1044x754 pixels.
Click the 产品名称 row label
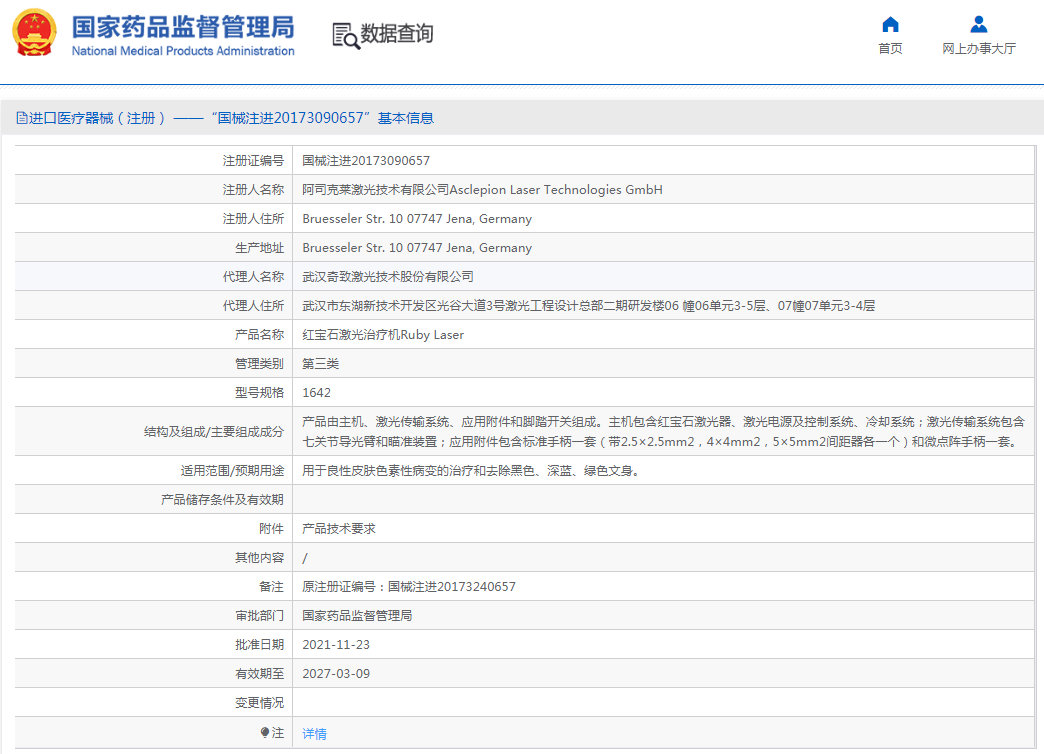259,334
